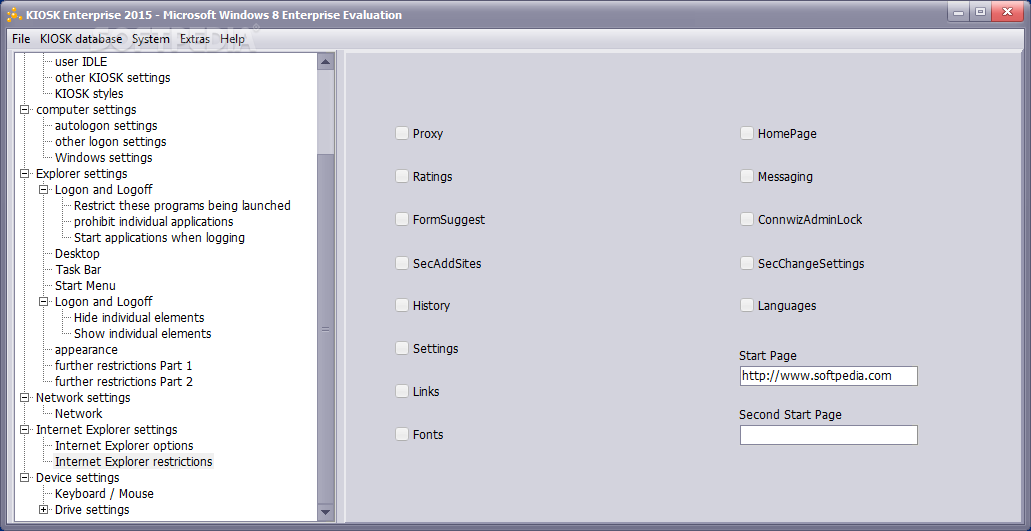Open appearance settings
This screenshot has height=531, width=1031.
point(86,350)
